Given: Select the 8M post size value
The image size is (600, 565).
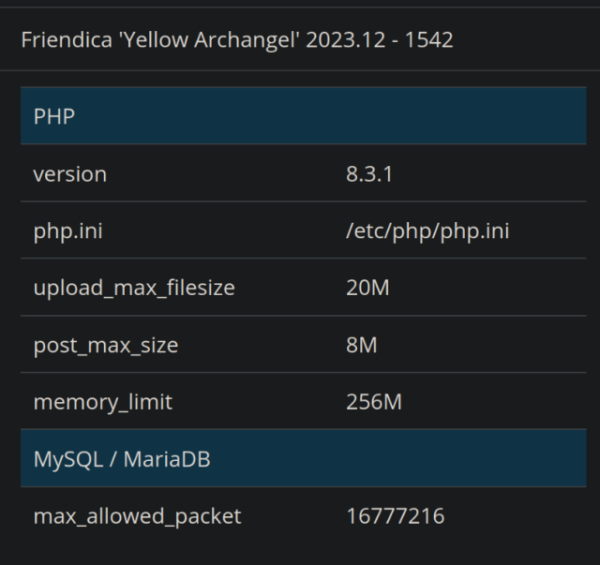Looking at the screenshot, I should [362, 345].
